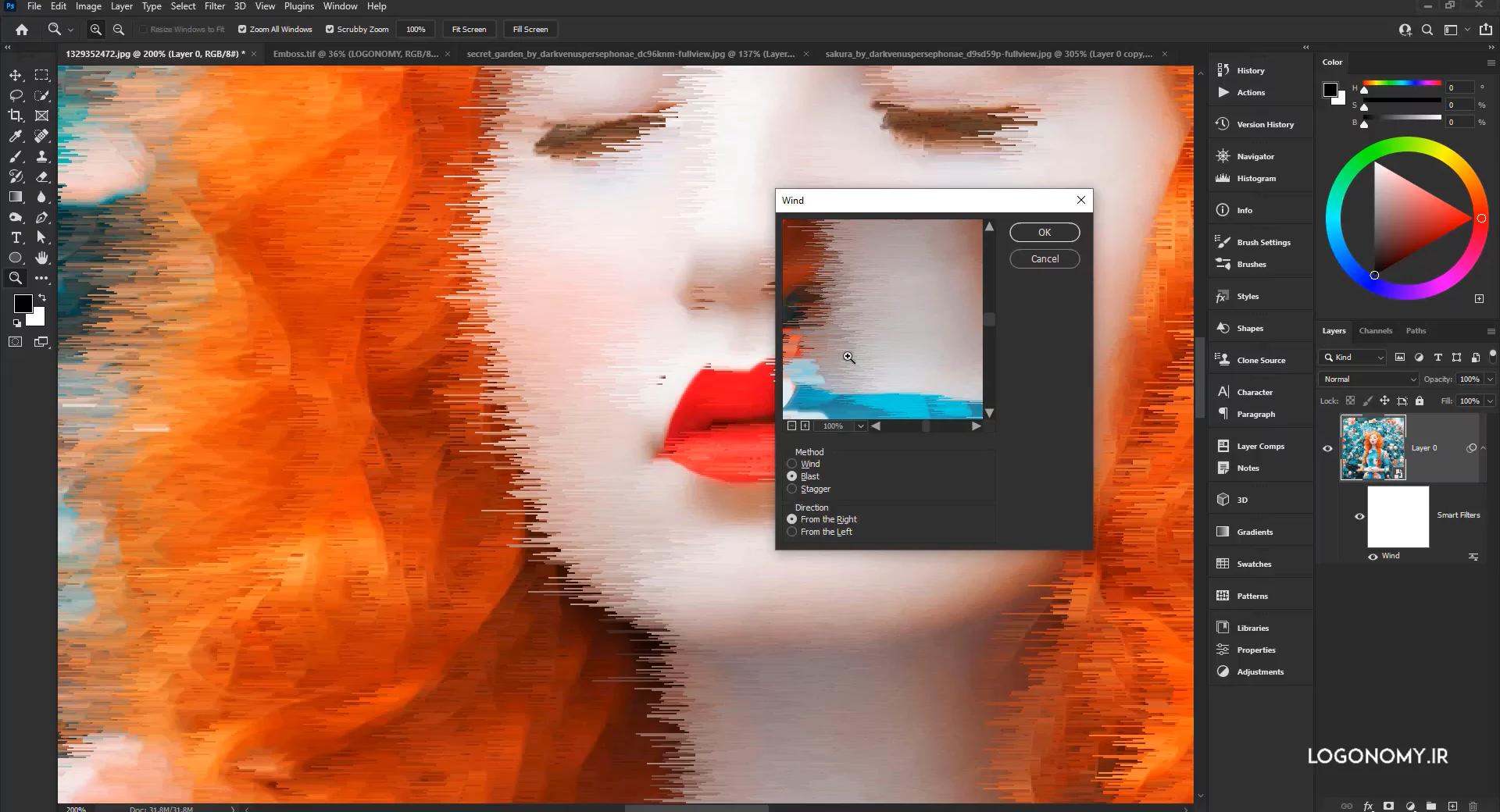
Task: Select the Lasso tool
Action: pos(16,95)
